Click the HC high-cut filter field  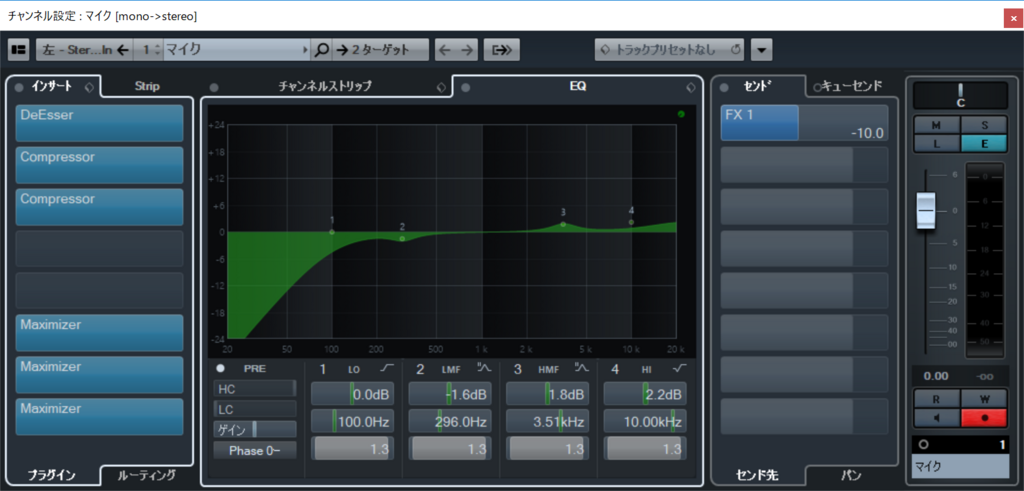coord(255,389)
